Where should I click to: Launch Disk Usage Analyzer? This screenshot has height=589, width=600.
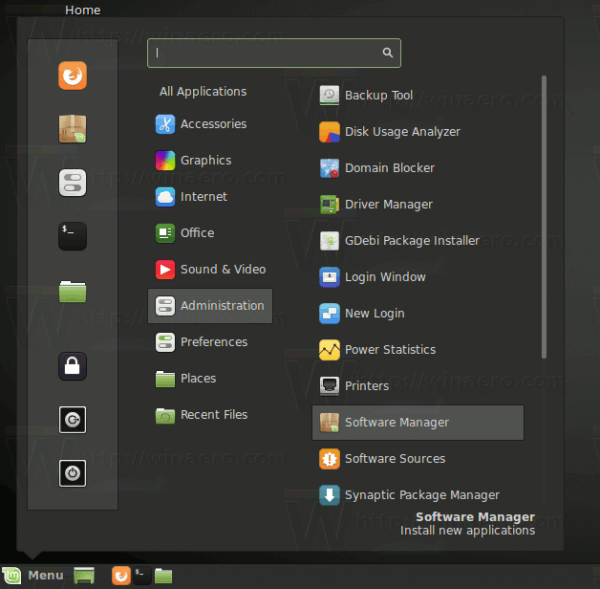pos(418,132)
